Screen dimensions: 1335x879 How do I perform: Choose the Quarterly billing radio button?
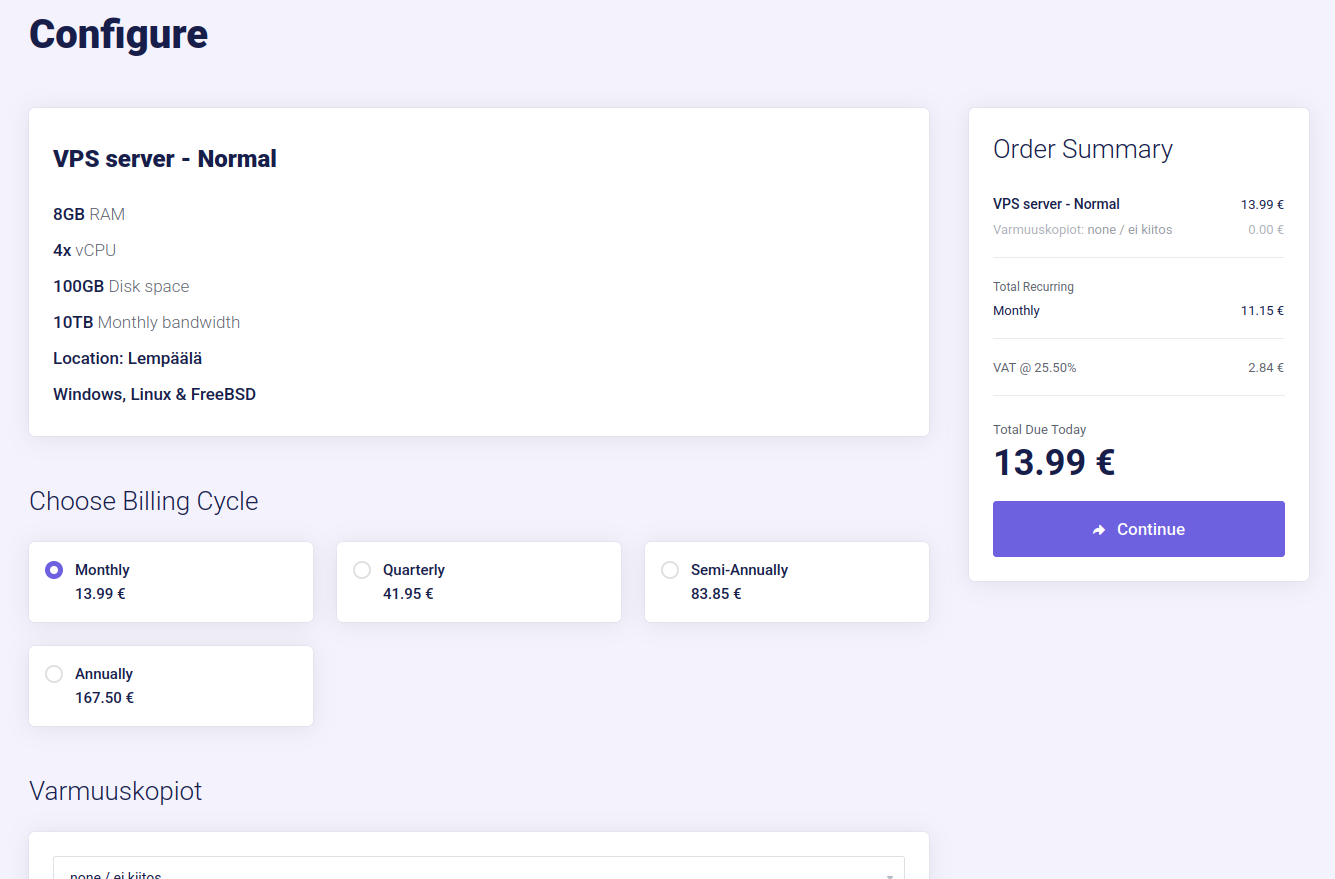362,570
